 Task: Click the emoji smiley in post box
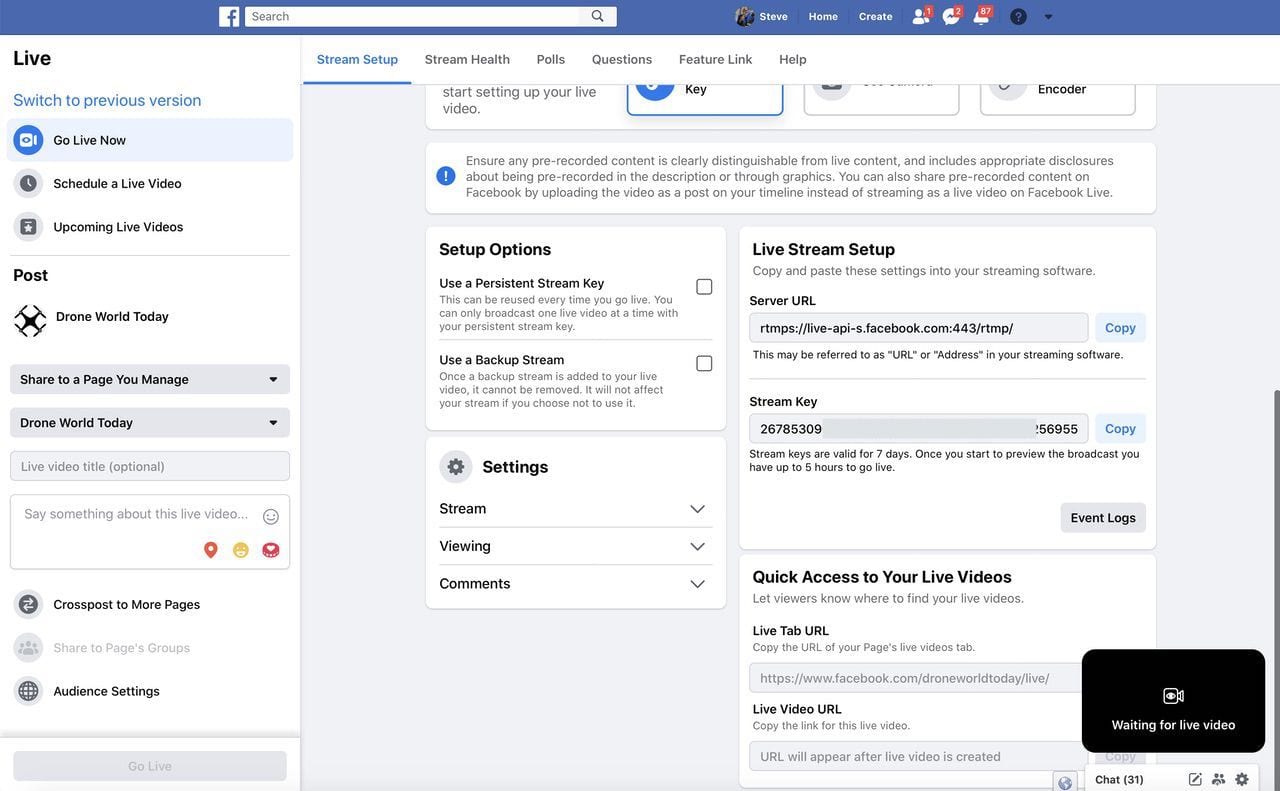coord(271,516)
